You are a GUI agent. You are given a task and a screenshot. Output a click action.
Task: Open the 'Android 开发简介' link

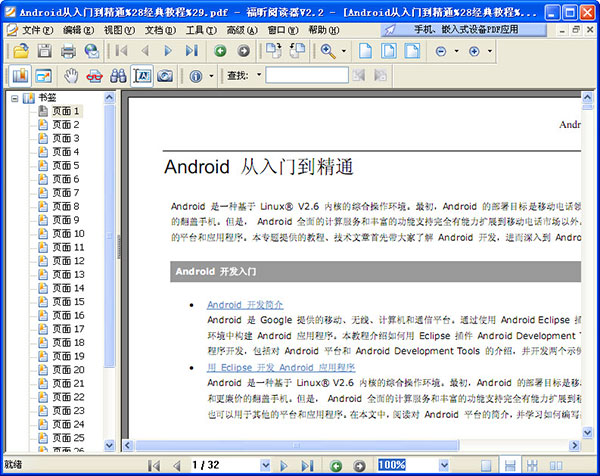tap(245, 304)
